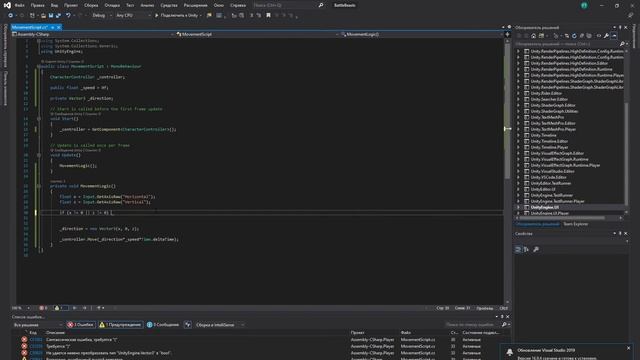Open the Отладка menu
Screen dimensions: 640x360
coord(112,5)
